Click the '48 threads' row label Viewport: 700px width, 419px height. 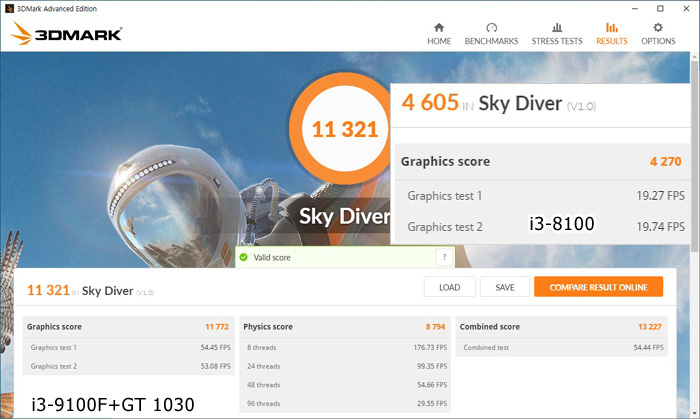pos(263,385)
